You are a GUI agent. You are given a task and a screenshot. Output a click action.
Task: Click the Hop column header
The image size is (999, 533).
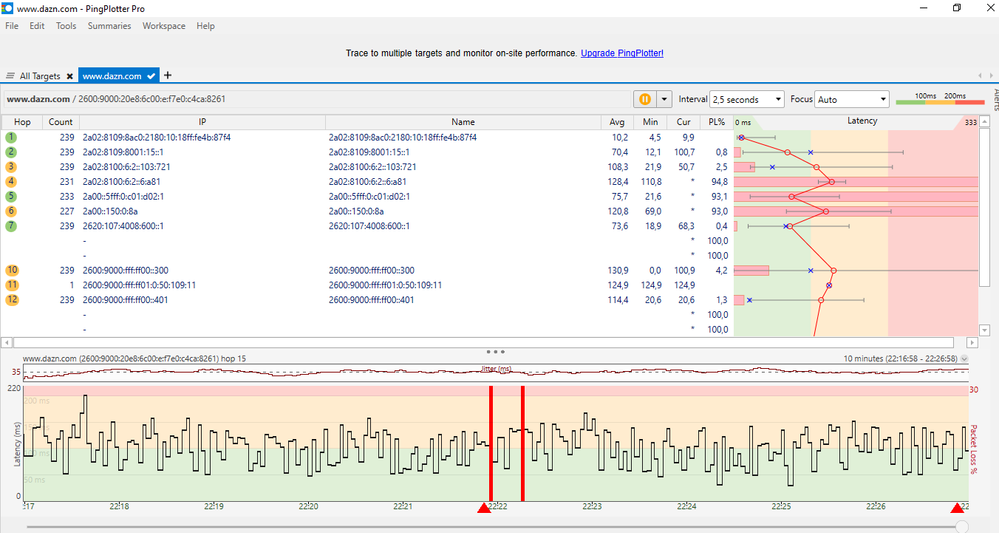click(x=22, y=122)
